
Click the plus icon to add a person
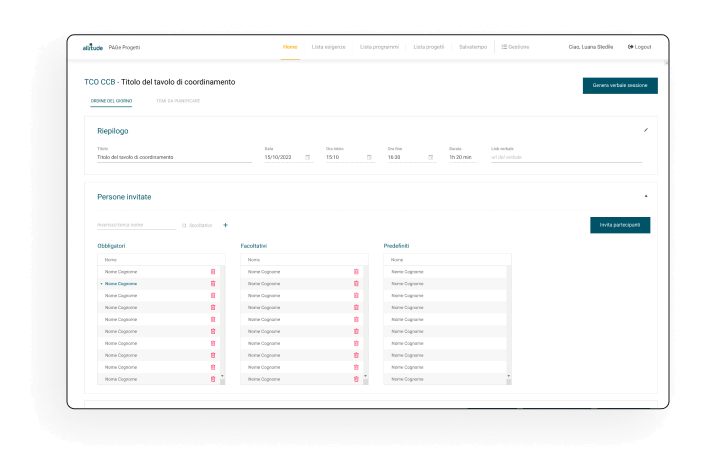tap(225, 225)
